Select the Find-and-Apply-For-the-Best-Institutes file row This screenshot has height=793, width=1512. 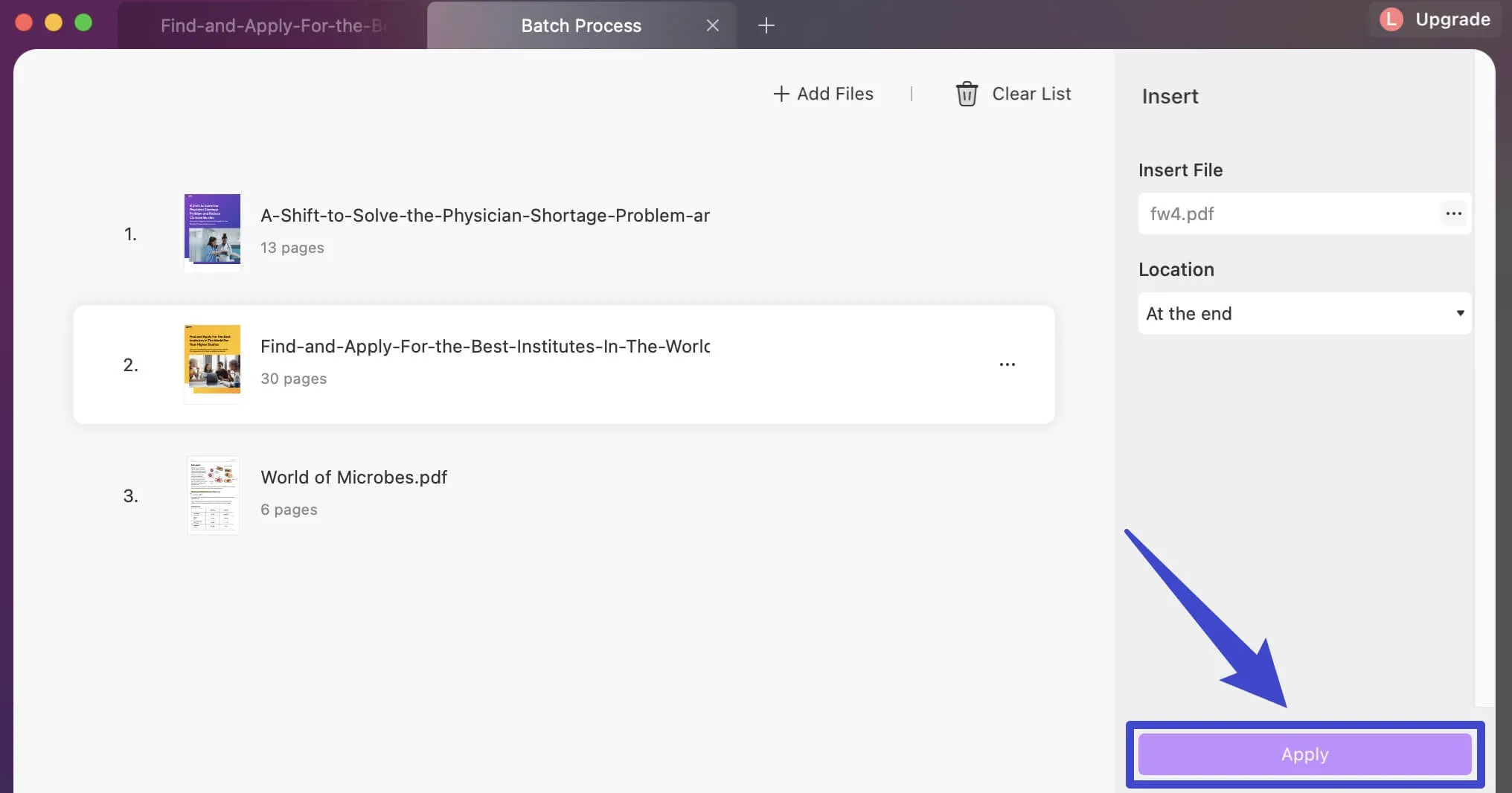tap(563, 365)
